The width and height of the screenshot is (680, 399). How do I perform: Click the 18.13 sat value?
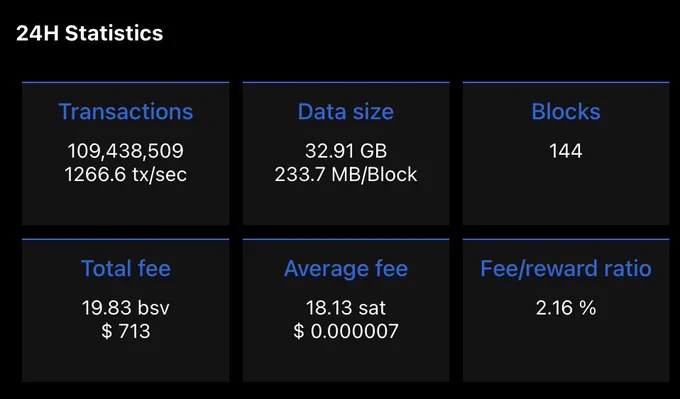coord(346,308)
